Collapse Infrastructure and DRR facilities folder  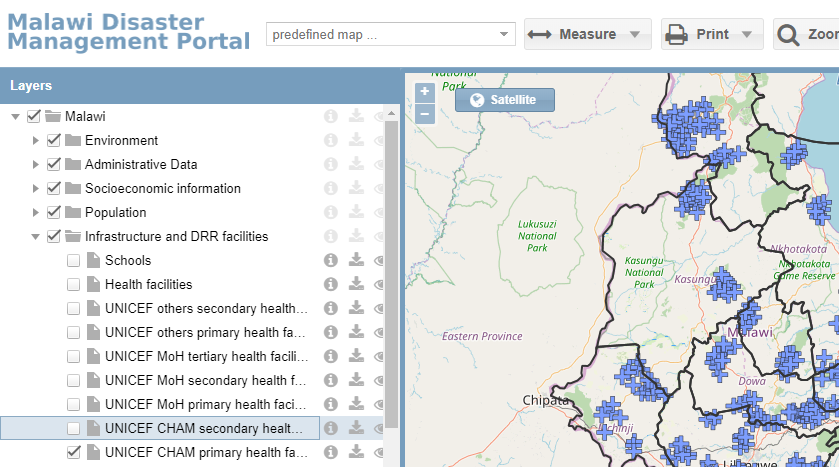coord(35,236)
